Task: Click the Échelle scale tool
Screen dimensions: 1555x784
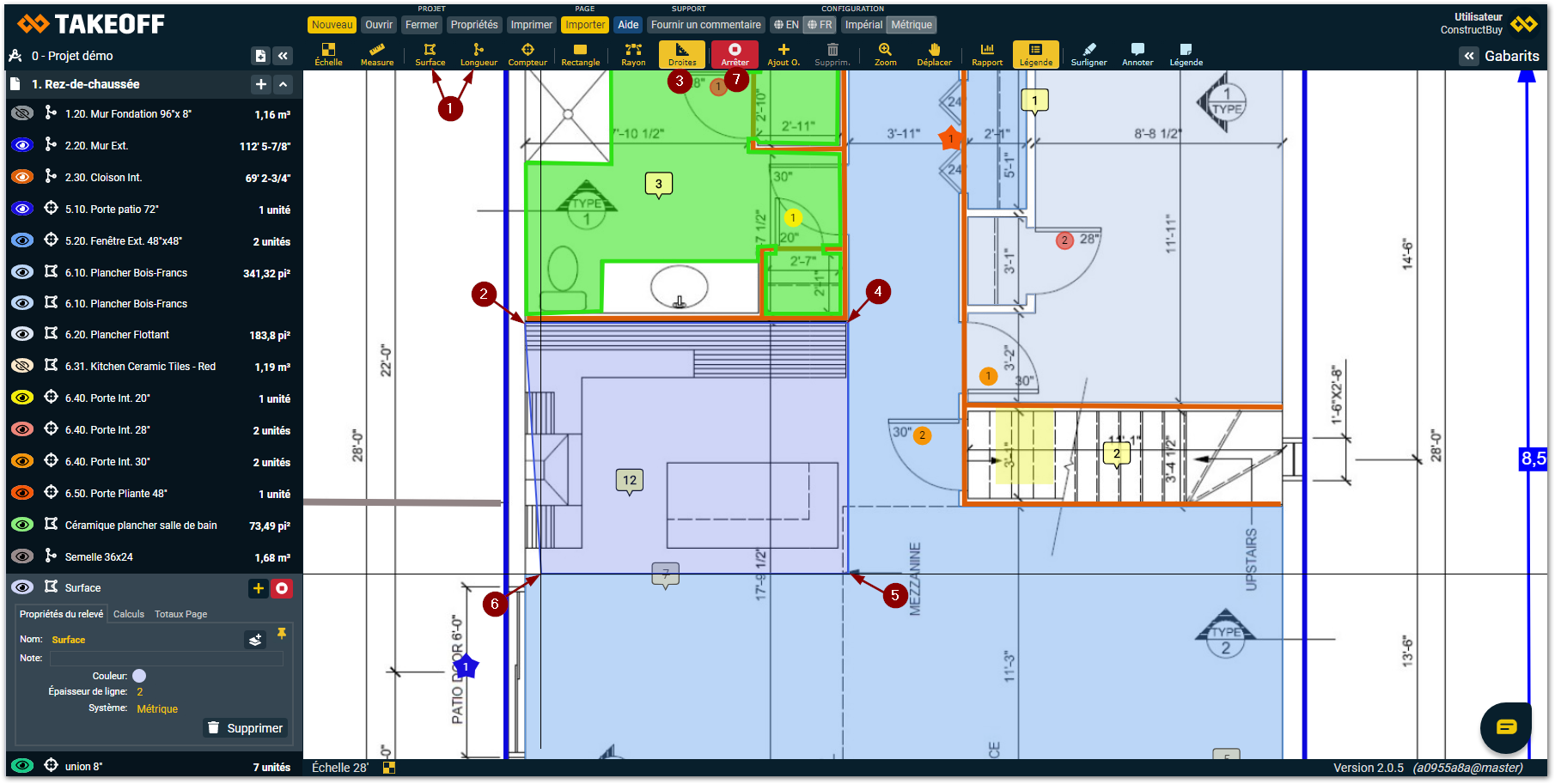Action: tap(328, 54)
